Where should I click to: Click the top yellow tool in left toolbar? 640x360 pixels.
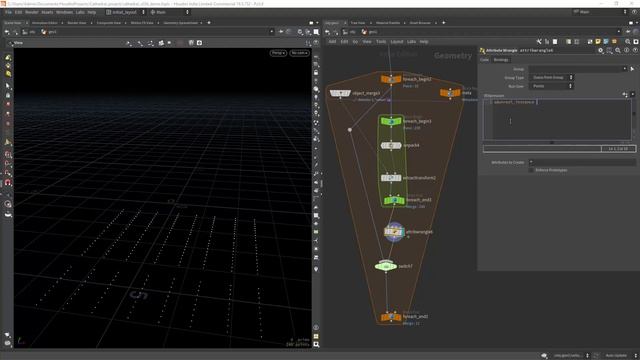pyautogui.click(x=8, y=58)
